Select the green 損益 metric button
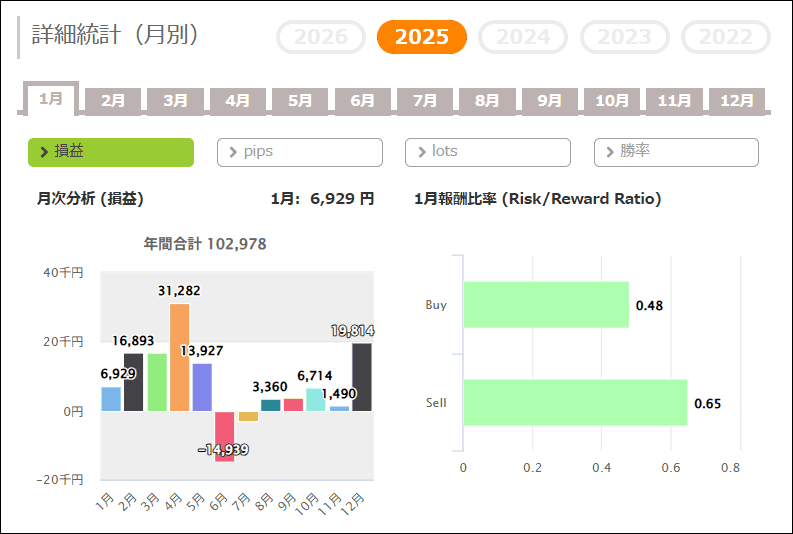Viewport: 793px width, 534px height. [110, 152]
